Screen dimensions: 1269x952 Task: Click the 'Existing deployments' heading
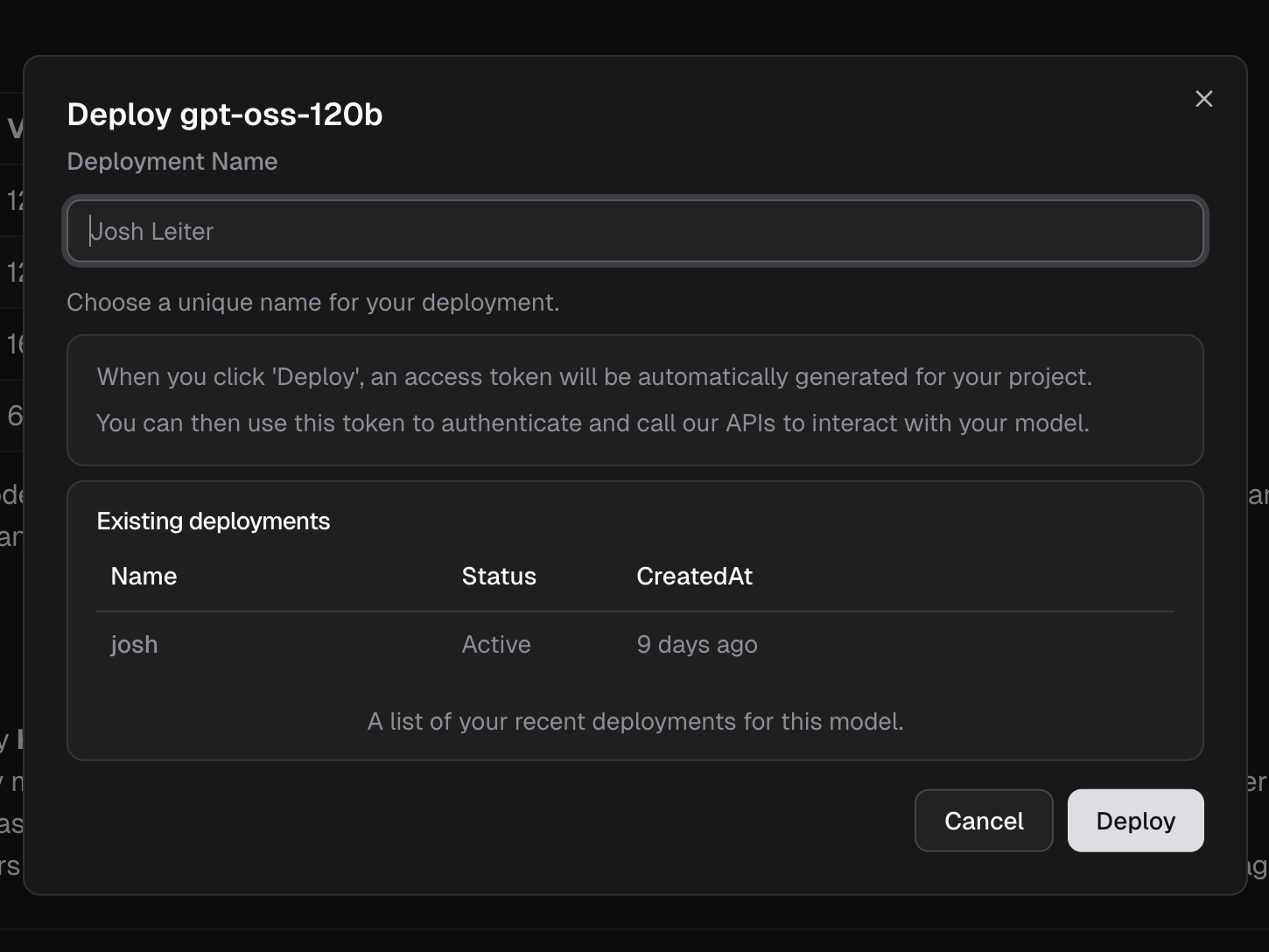[x=213, y=521]
